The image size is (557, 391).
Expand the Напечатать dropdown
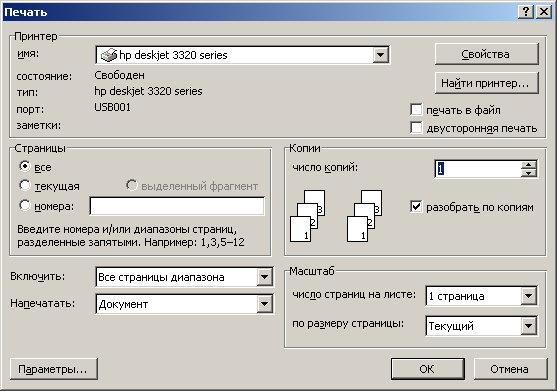click(x=265, y=304)
